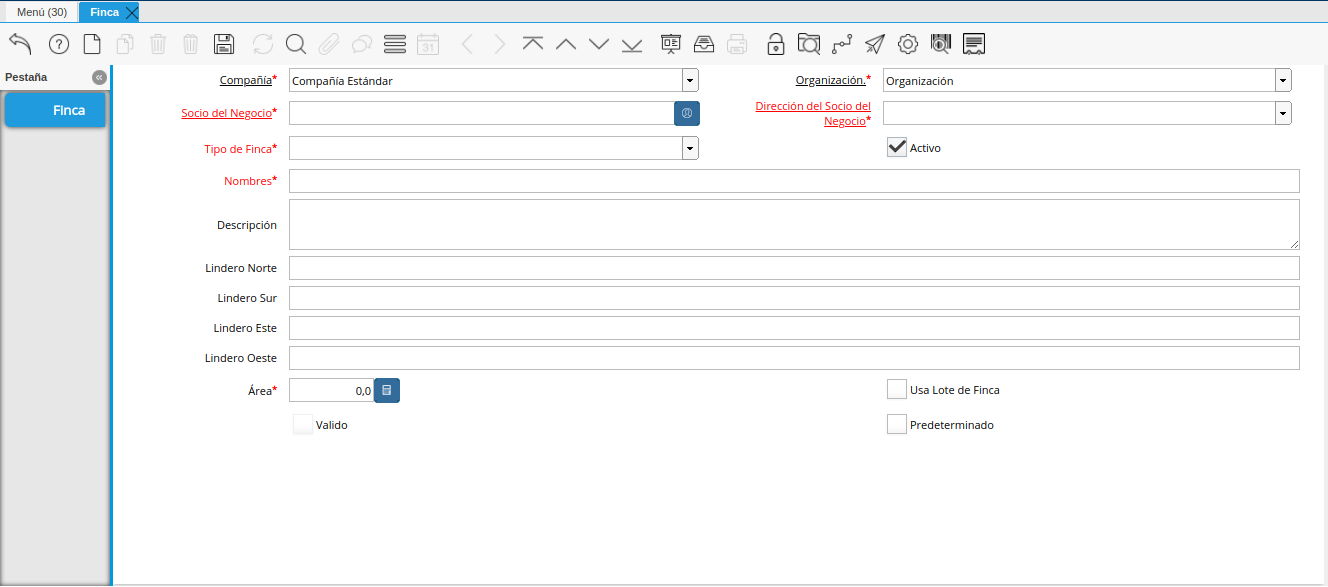
Task: Select the Finca tab in the sidebar
Action: click(56, 110)
